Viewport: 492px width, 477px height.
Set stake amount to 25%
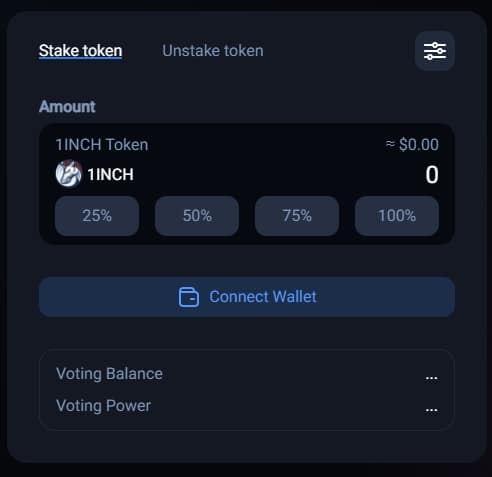(x=97, y=216)
